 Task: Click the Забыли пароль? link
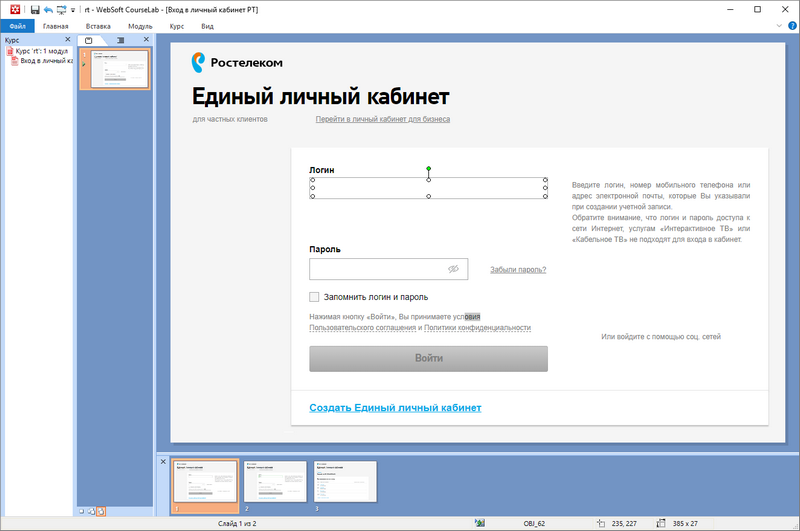(x=518, y=269)
